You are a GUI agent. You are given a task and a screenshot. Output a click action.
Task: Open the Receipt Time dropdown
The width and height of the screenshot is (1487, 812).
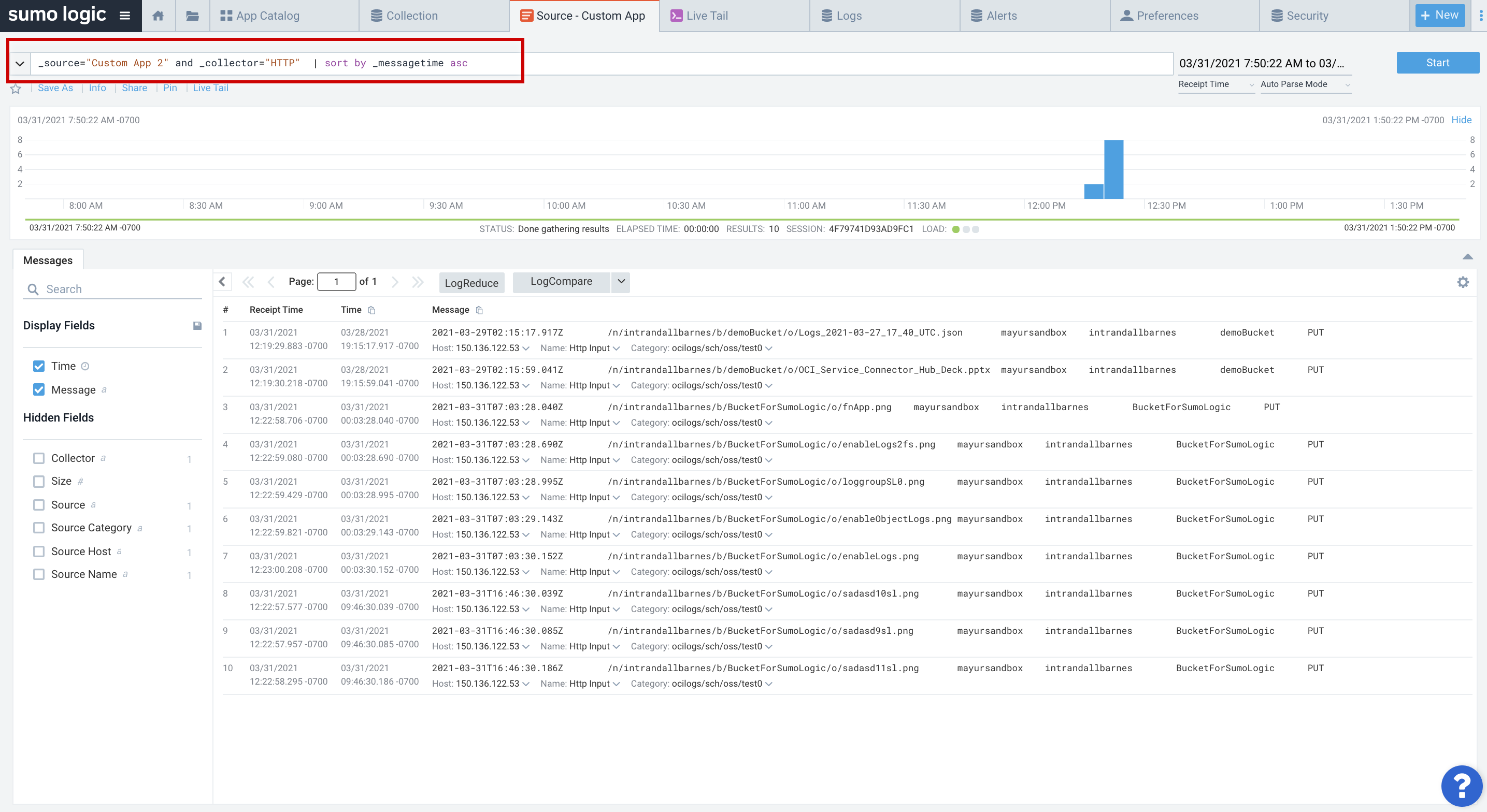point(1215,84)
